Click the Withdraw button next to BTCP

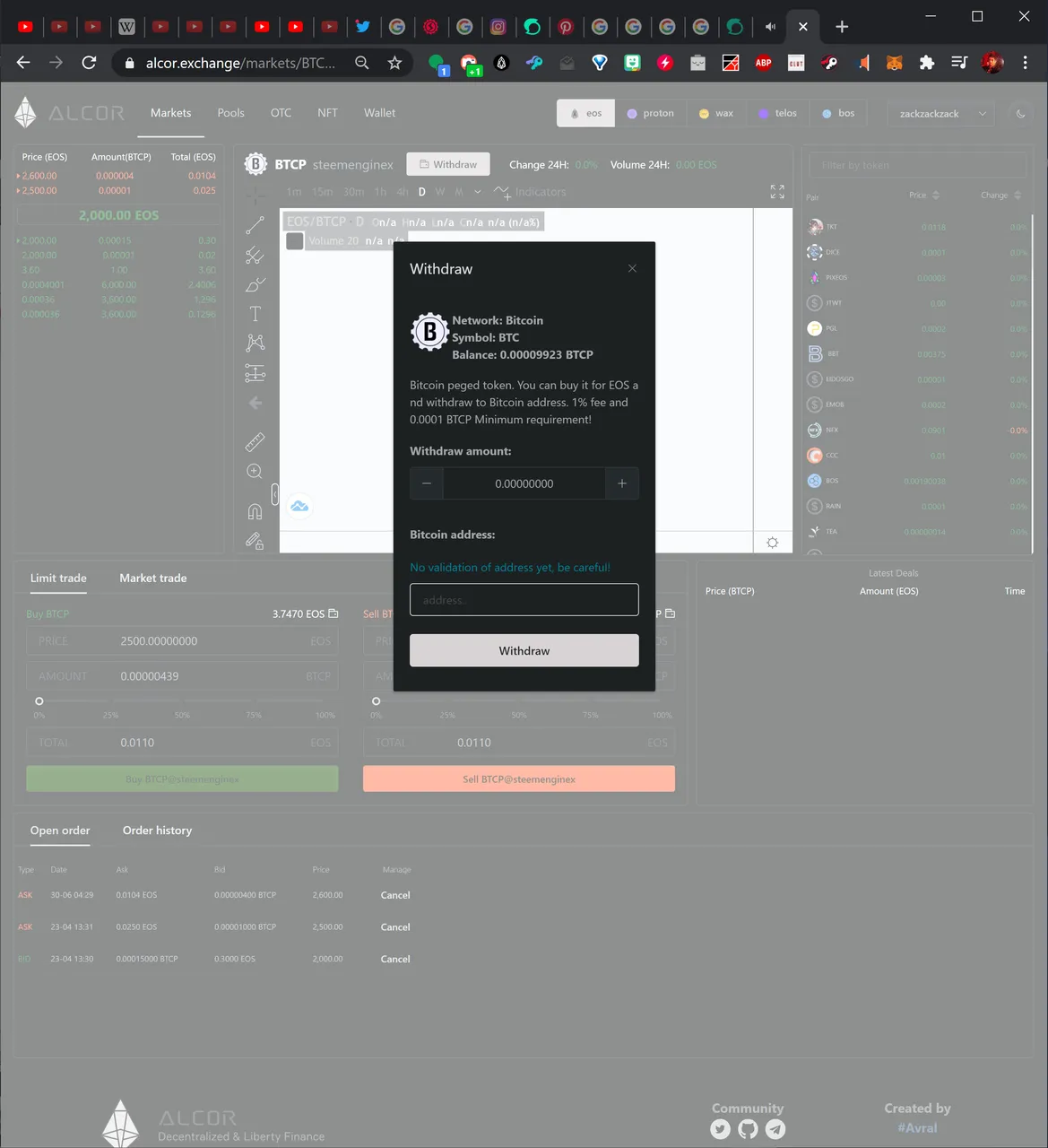pyautogui.click(x=448, y=164)
